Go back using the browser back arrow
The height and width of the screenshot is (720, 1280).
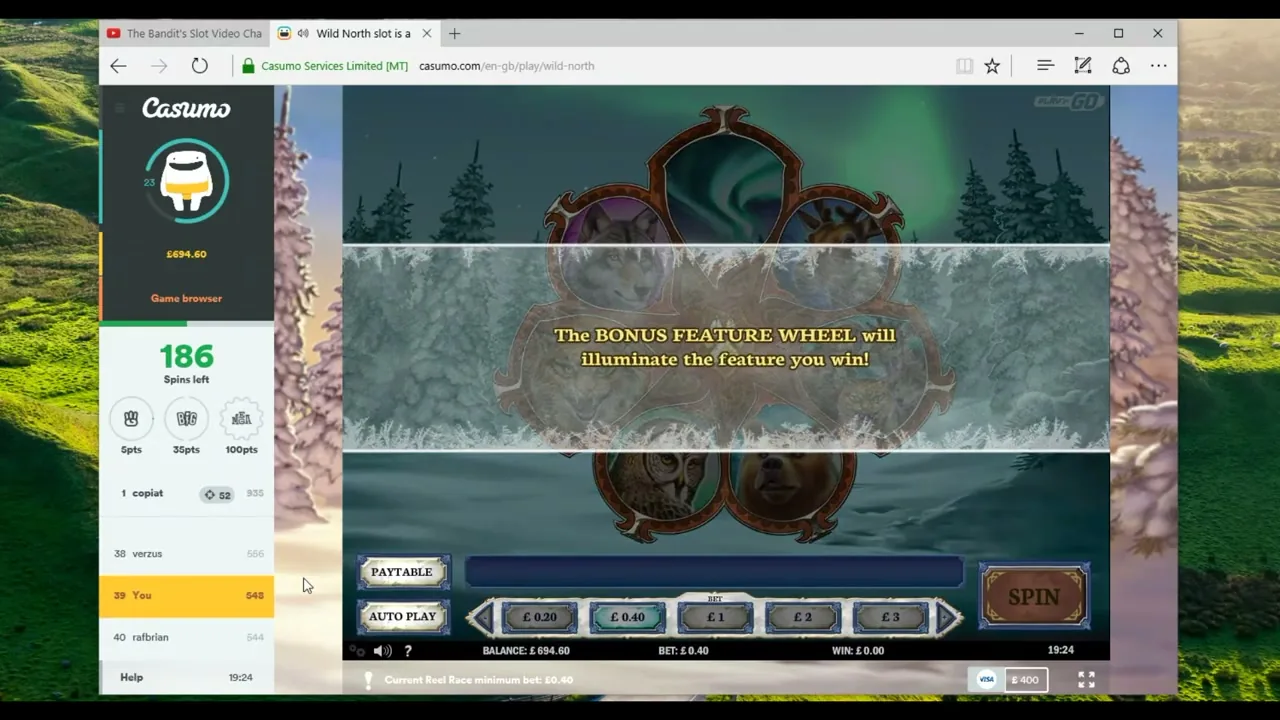coord(118,66)
